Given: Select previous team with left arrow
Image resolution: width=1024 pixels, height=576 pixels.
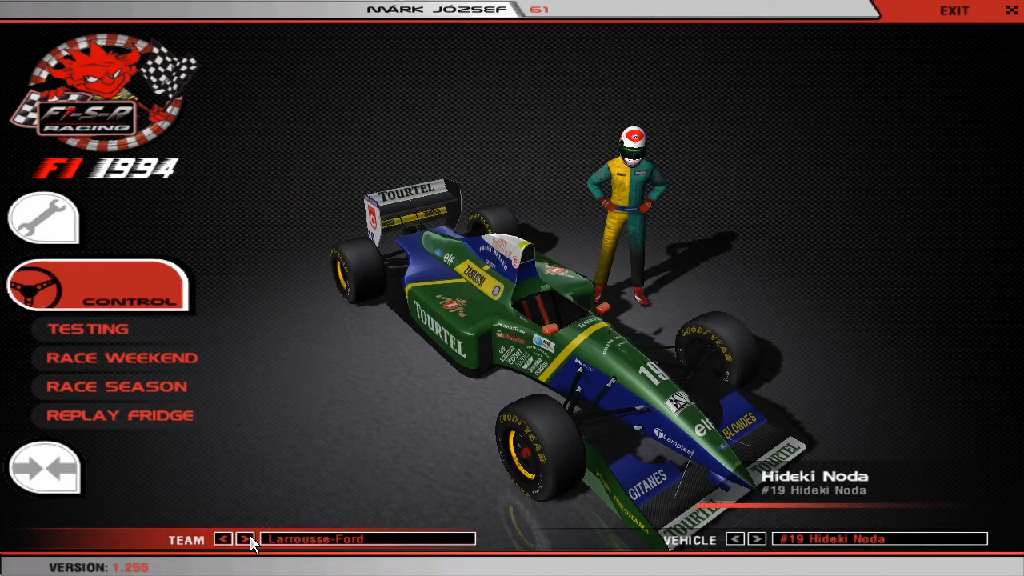Looking at the screenshot, I should pyautogui.click(x=223, y=539).
